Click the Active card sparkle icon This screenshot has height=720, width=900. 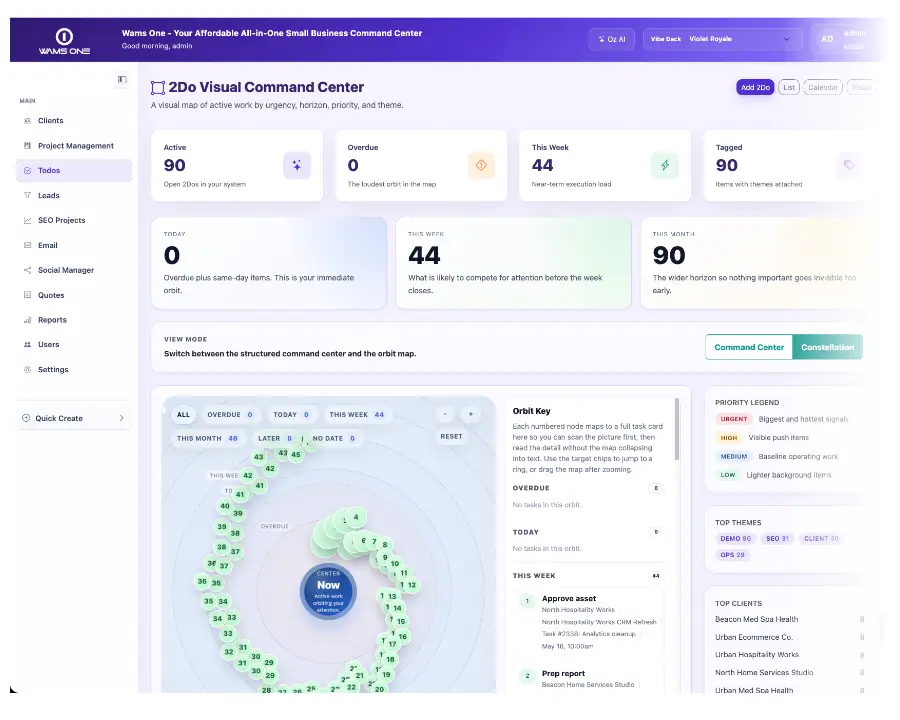(297, 165)
